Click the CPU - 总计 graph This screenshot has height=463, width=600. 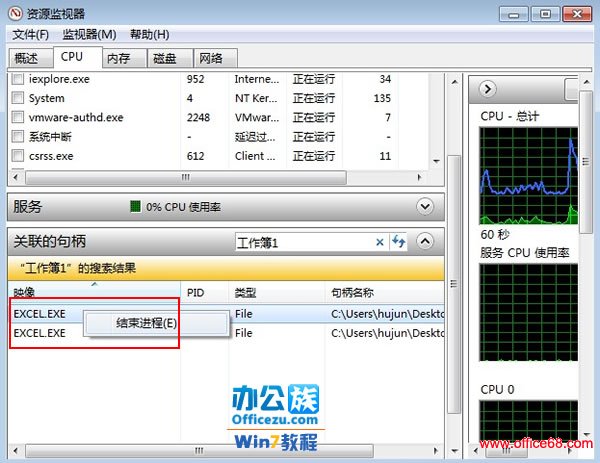click(x=529, y=176)
